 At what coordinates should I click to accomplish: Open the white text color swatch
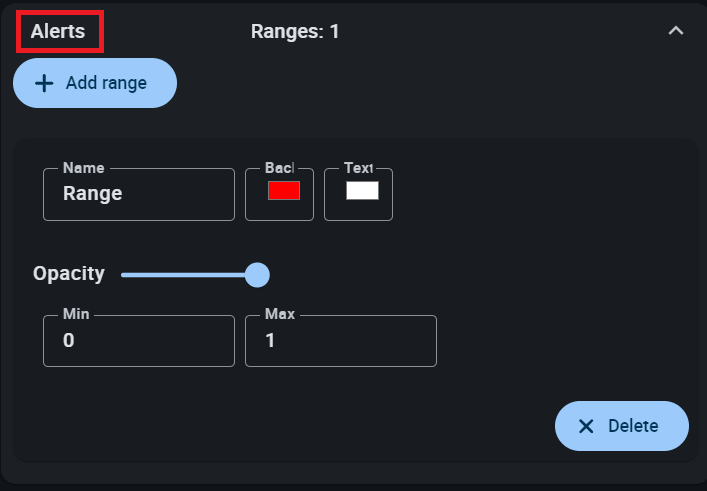coord(362,191)
